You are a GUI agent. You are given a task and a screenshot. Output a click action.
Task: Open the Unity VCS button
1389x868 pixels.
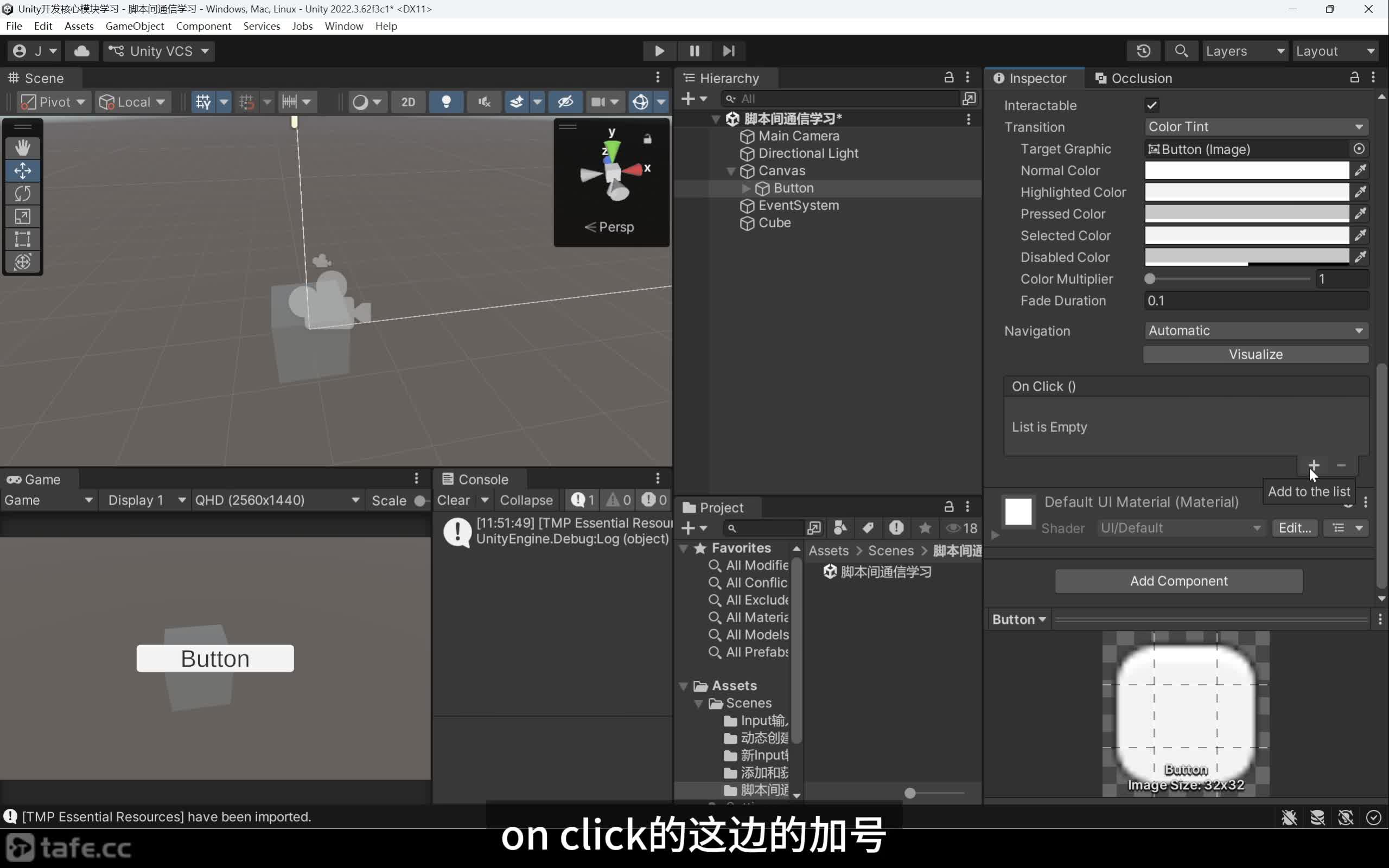[x=158, y=51]
